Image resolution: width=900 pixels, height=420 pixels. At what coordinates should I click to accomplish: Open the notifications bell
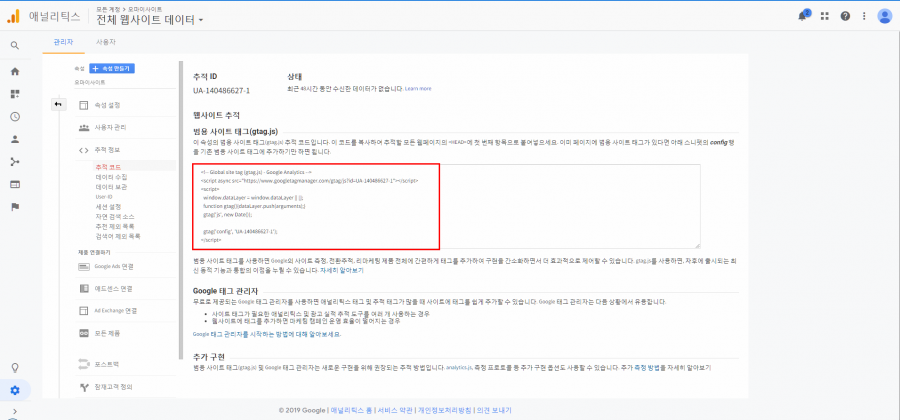point(804,16)
